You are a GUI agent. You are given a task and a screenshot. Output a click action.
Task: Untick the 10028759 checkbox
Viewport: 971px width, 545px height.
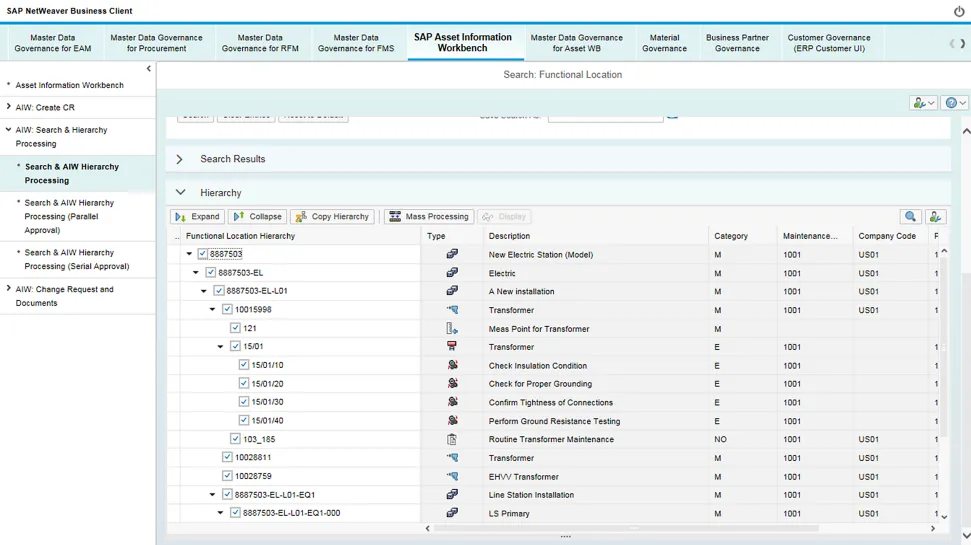[x=228, y=476]
